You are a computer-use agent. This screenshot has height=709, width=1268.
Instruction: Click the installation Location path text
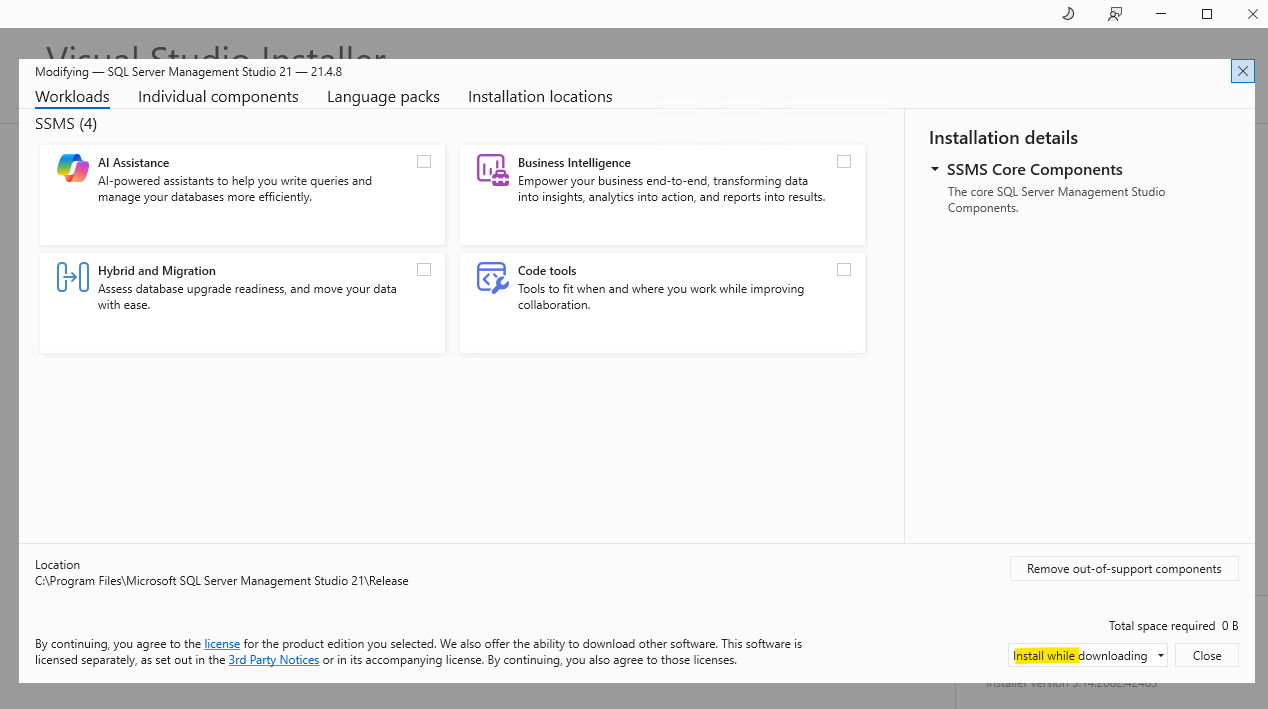[222, 581]
